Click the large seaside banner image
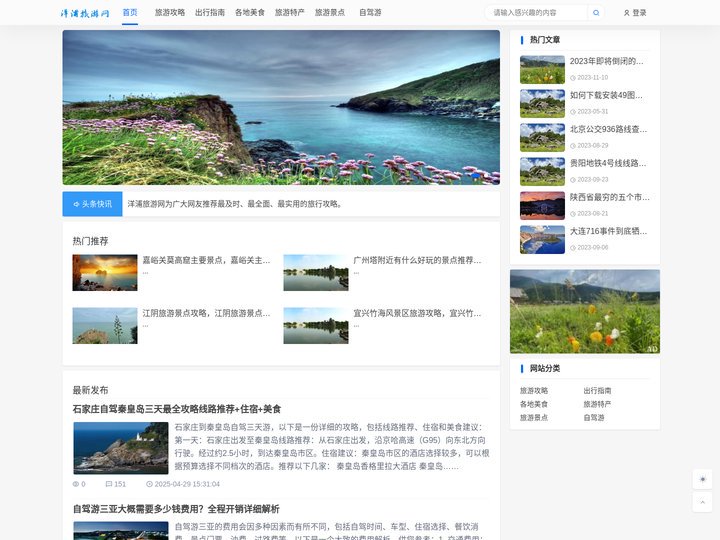The width and height of the screenshot is (720, 540). click(x=281, y=107)
